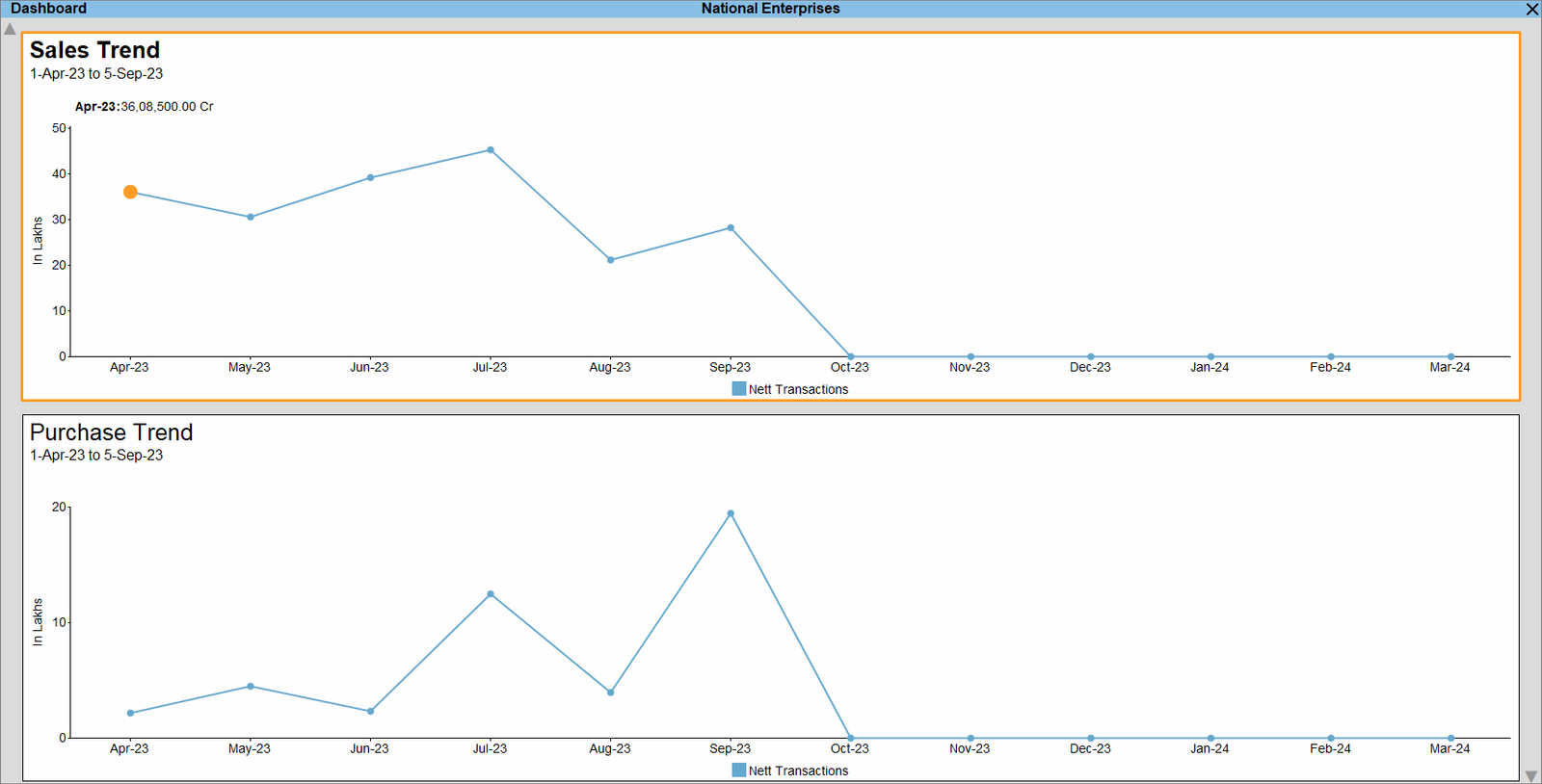1542x784 pixels.
Task: Click the Nett Transactions label under Purchase Trend
Action: [798, 771]
